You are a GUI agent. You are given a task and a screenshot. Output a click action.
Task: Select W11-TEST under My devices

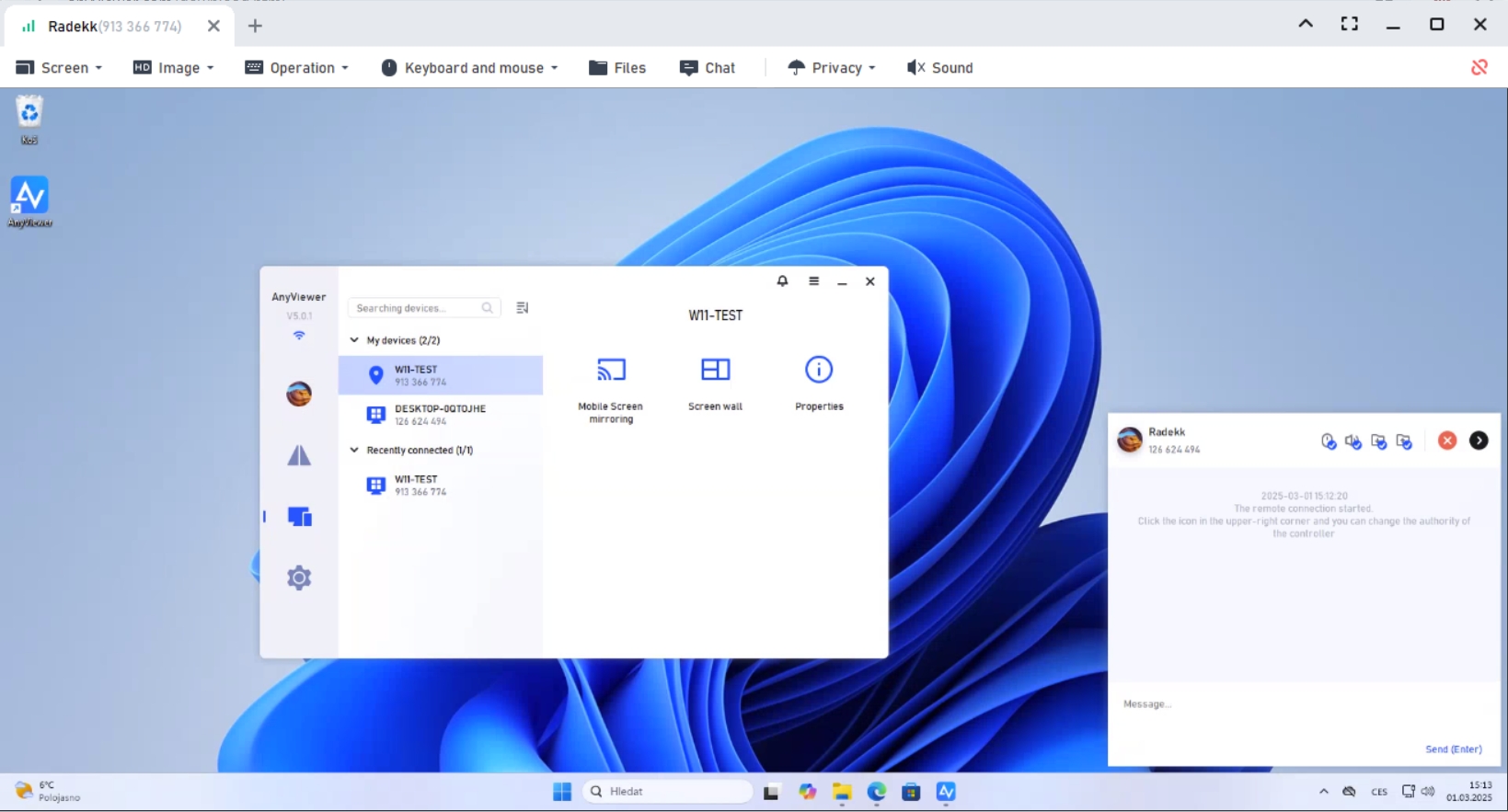(441, 375)
